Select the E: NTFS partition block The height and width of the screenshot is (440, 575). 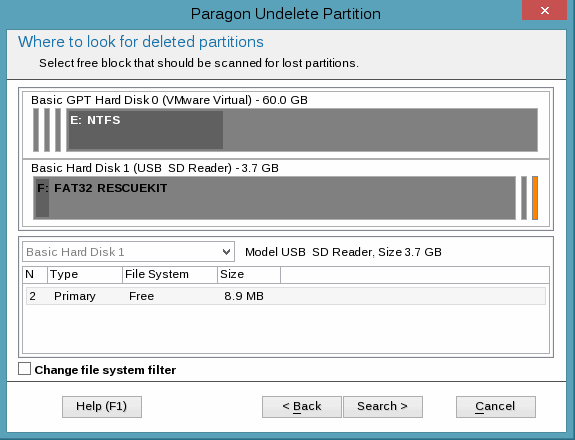(x=302, y=130)
